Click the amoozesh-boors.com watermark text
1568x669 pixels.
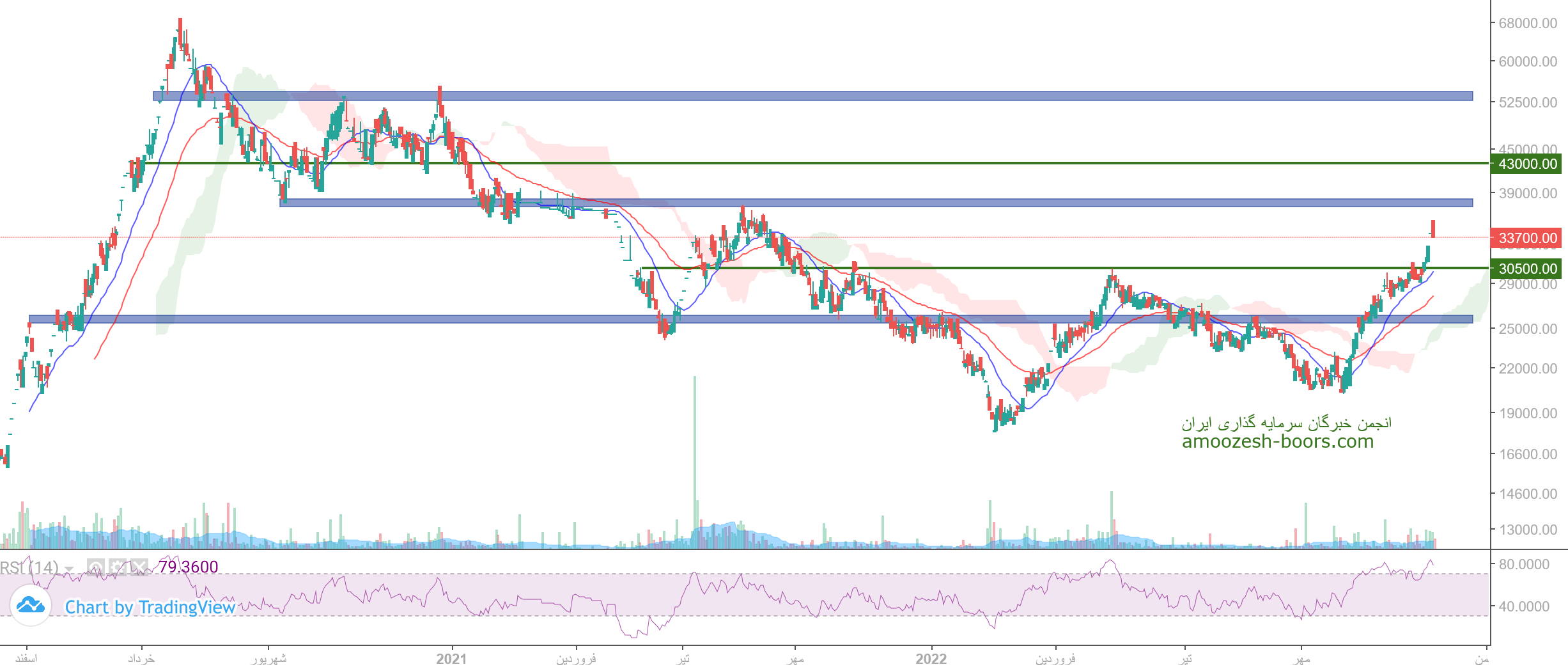1277,441
